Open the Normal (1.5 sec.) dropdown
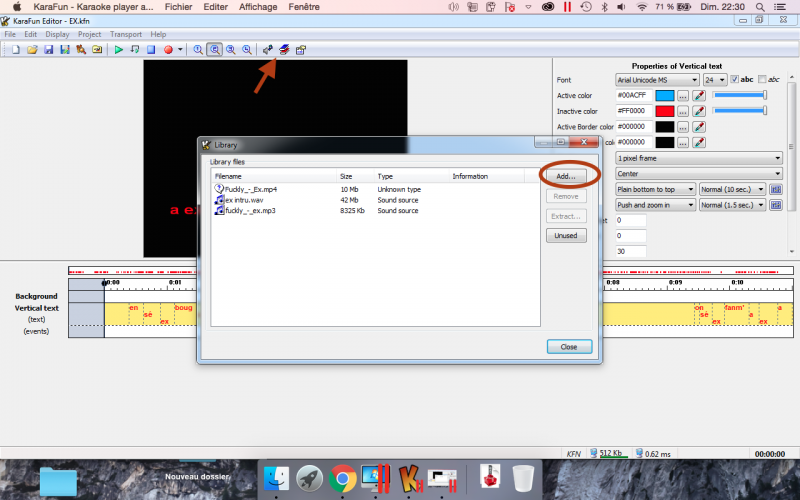 click(x=732, y=205)
